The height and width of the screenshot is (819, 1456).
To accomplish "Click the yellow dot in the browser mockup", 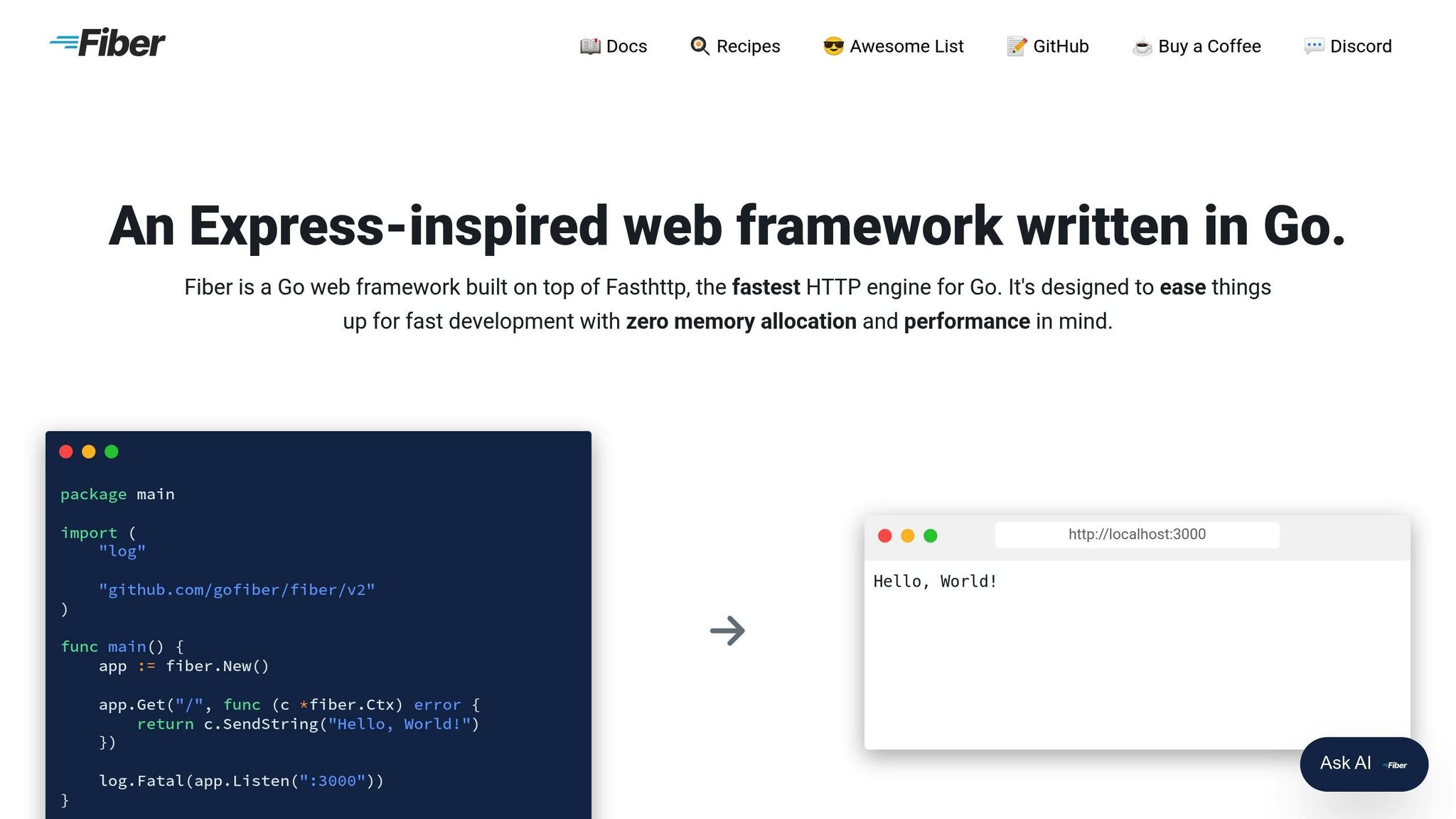I will click(x=908, y=535).
